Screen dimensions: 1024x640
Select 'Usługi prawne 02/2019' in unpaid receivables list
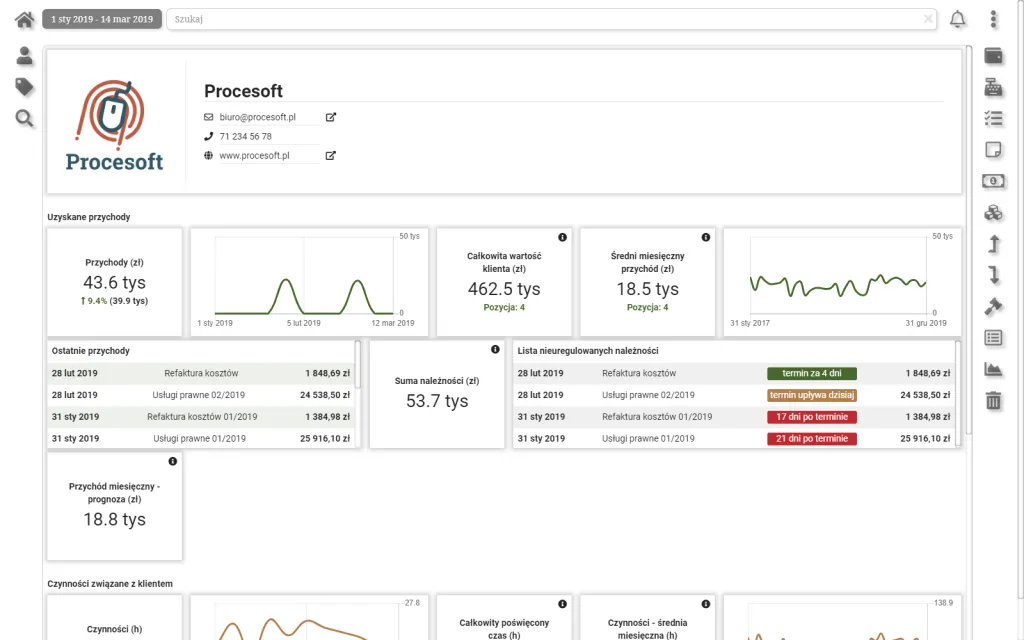734,395
